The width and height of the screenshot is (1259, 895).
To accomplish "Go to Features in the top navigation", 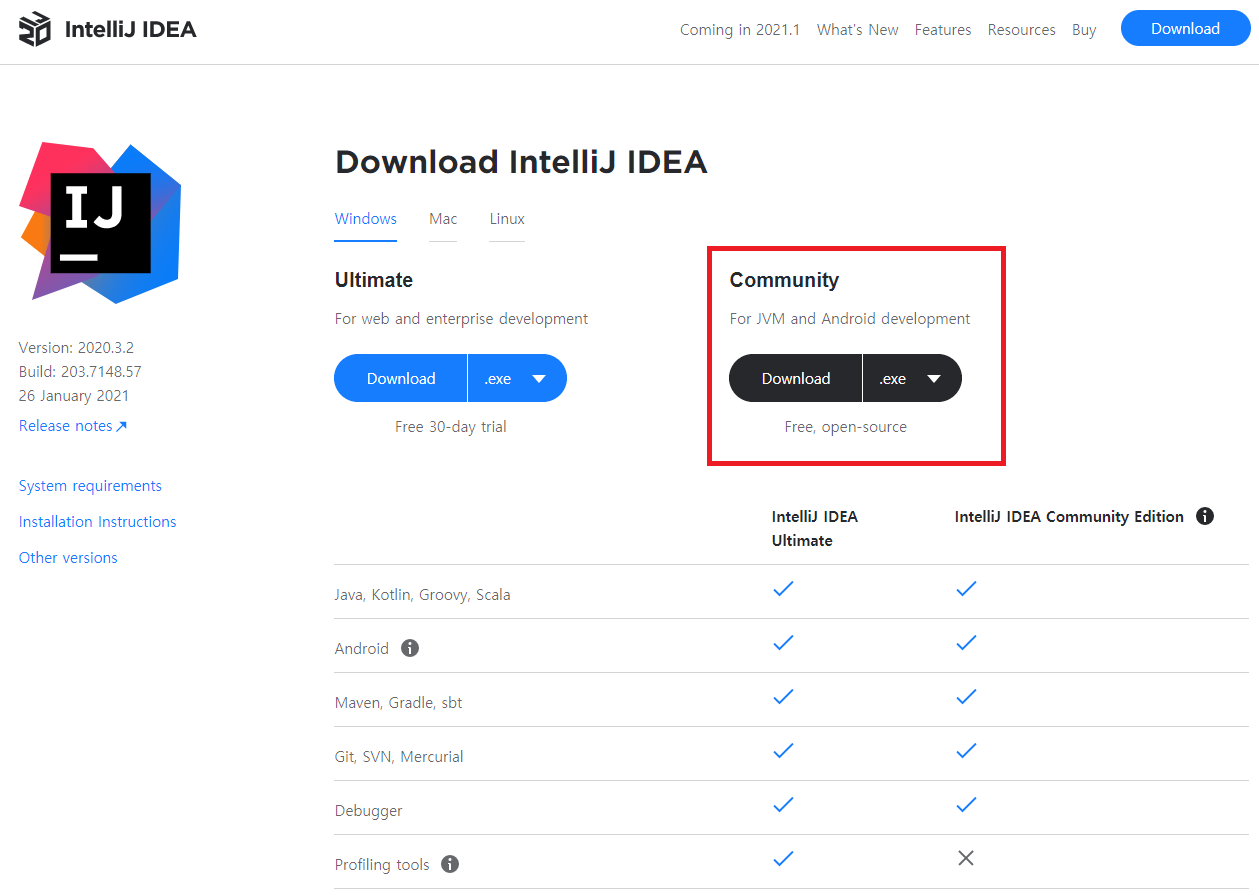I will pyautogui.click(x=943, y=30).
